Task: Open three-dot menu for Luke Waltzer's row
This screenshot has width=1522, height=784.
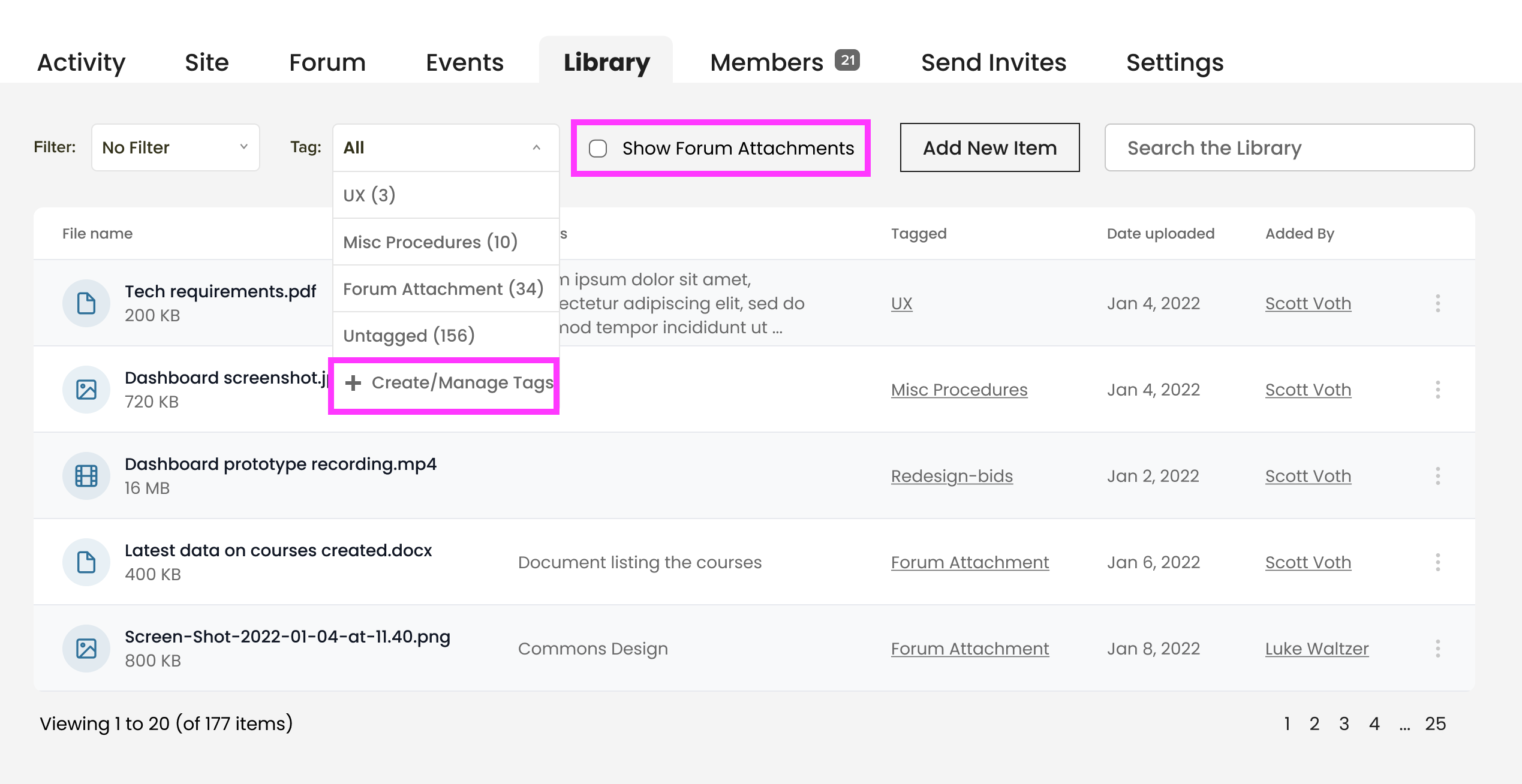Action: click(1437, 649)
